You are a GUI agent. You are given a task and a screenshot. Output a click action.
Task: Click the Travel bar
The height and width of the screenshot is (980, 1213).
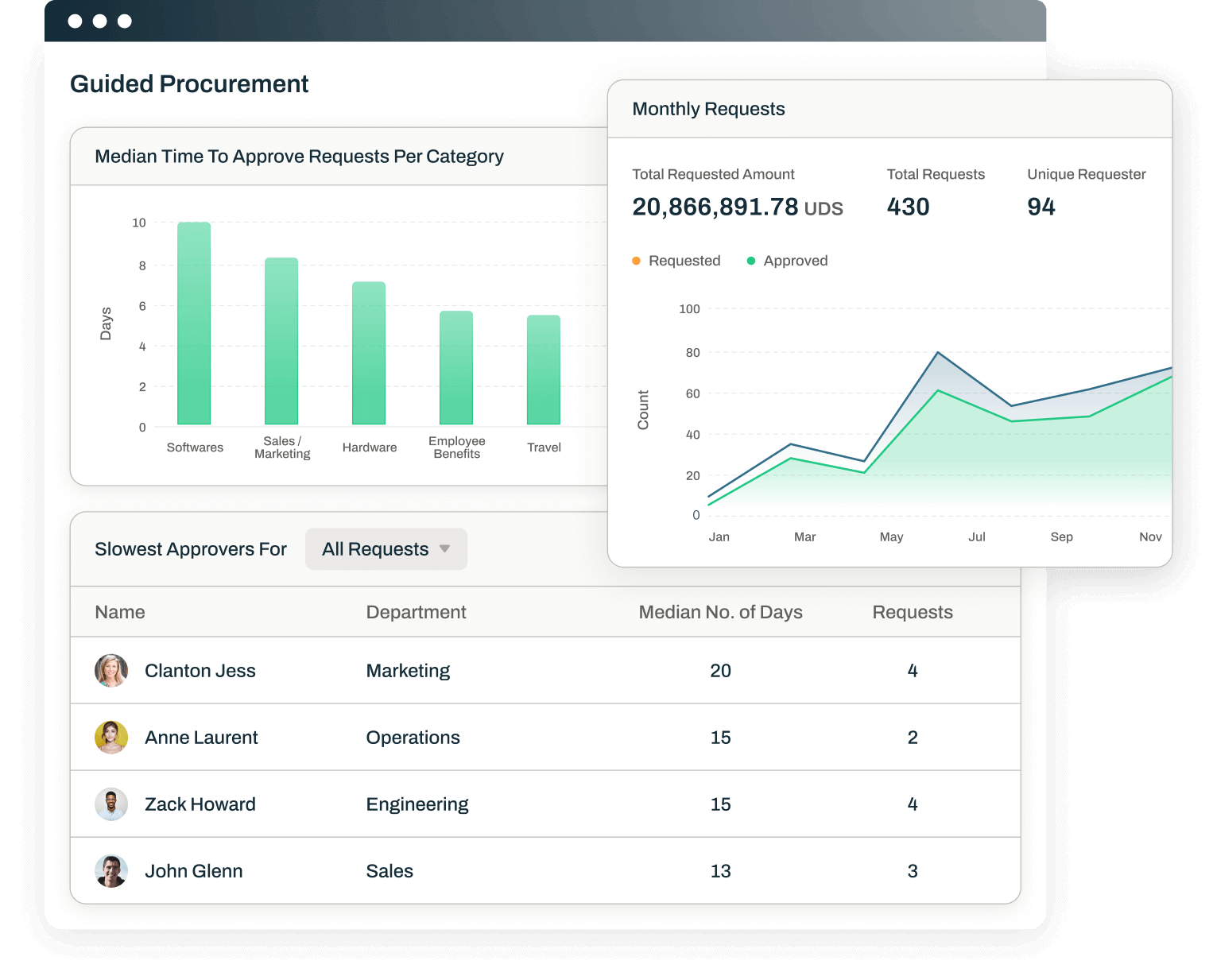pyautogui.click(x=544, y=370)
